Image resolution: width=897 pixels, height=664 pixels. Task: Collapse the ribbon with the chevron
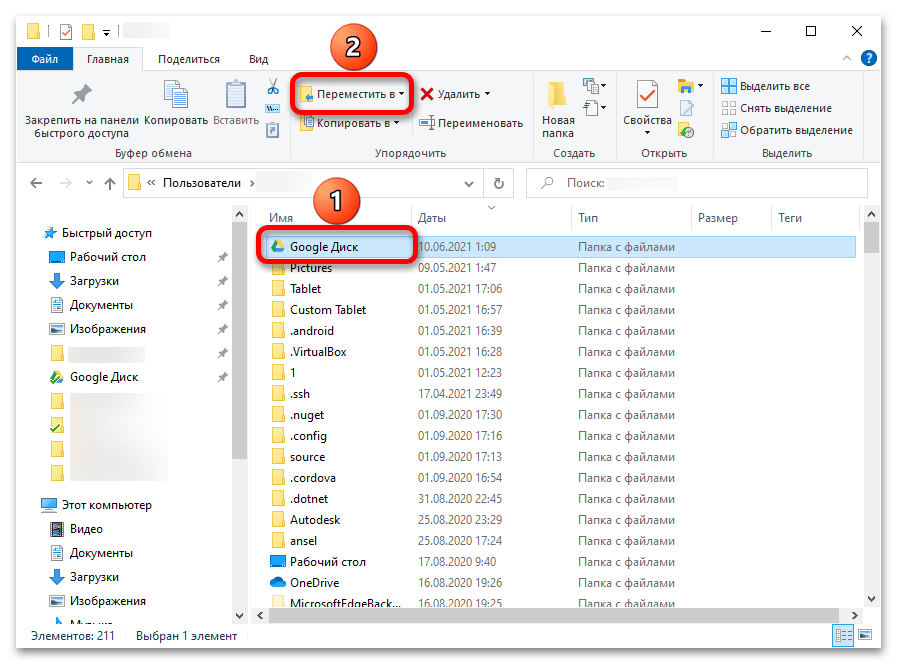coord(847,58)
